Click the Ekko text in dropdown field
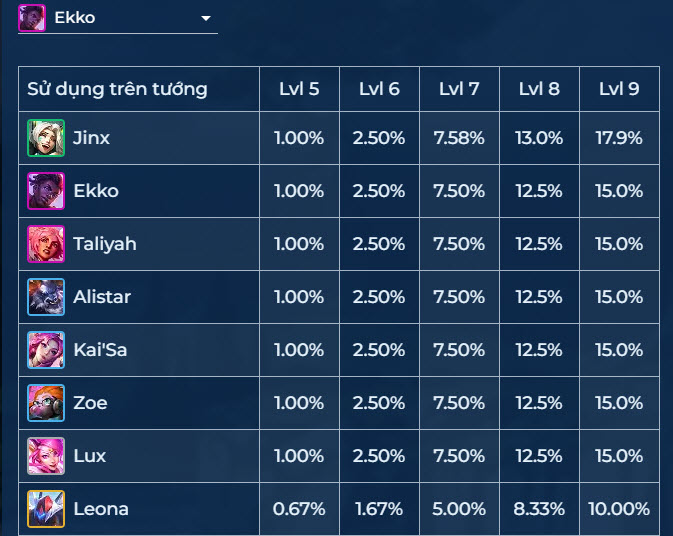673x536 pixels. [x=75, y=18]
